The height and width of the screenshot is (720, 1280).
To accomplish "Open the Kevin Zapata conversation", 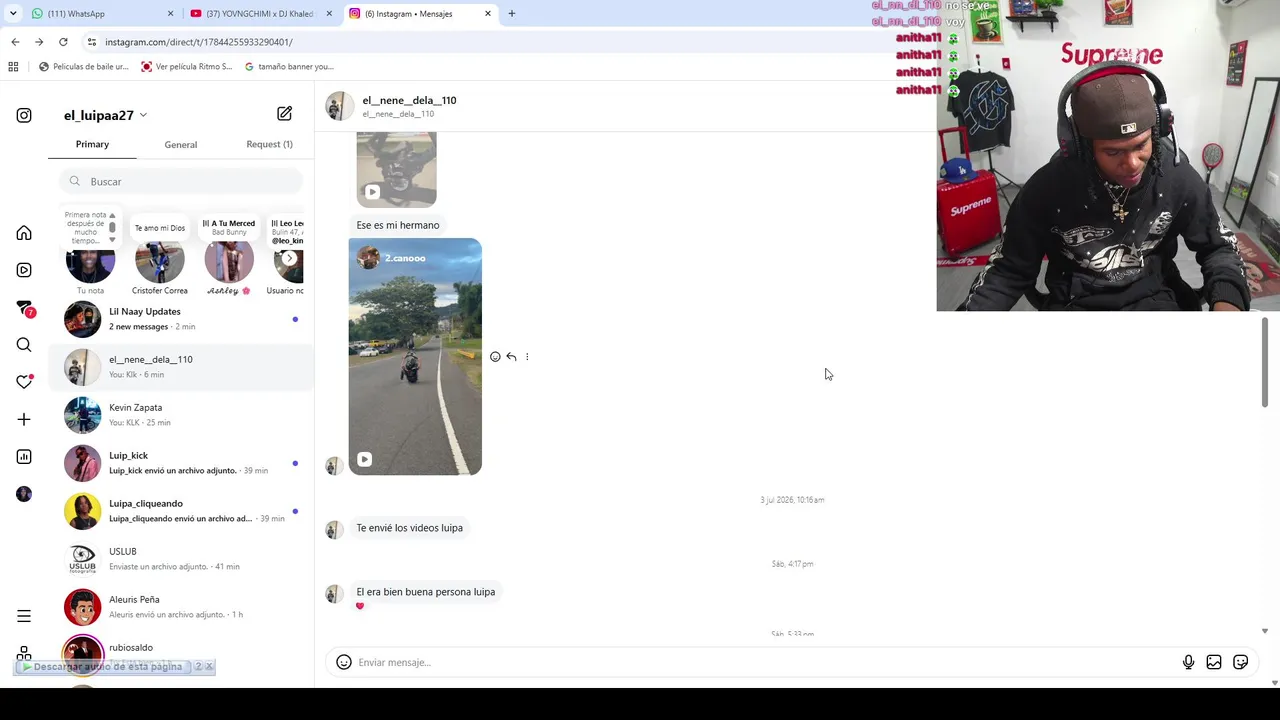I will (181, 415).
